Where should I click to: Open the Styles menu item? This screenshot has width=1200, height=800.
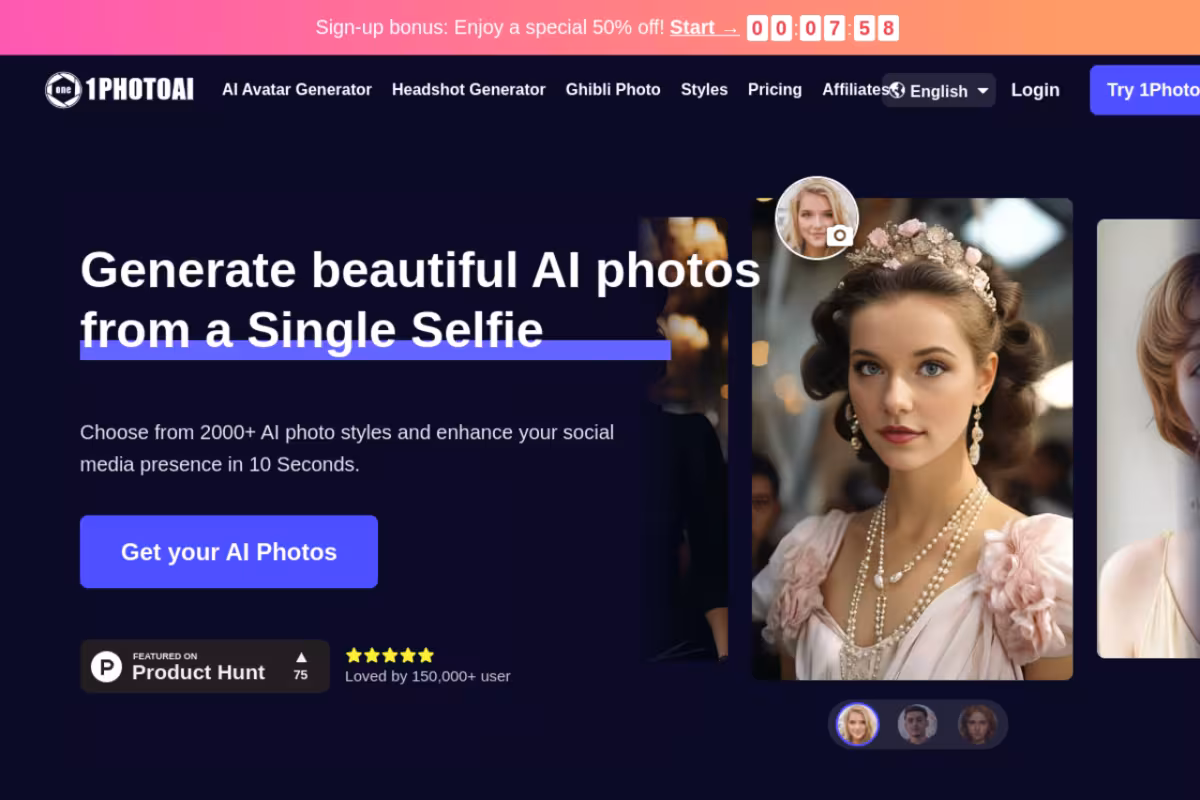pyautogui.click(x=704, y=90)
